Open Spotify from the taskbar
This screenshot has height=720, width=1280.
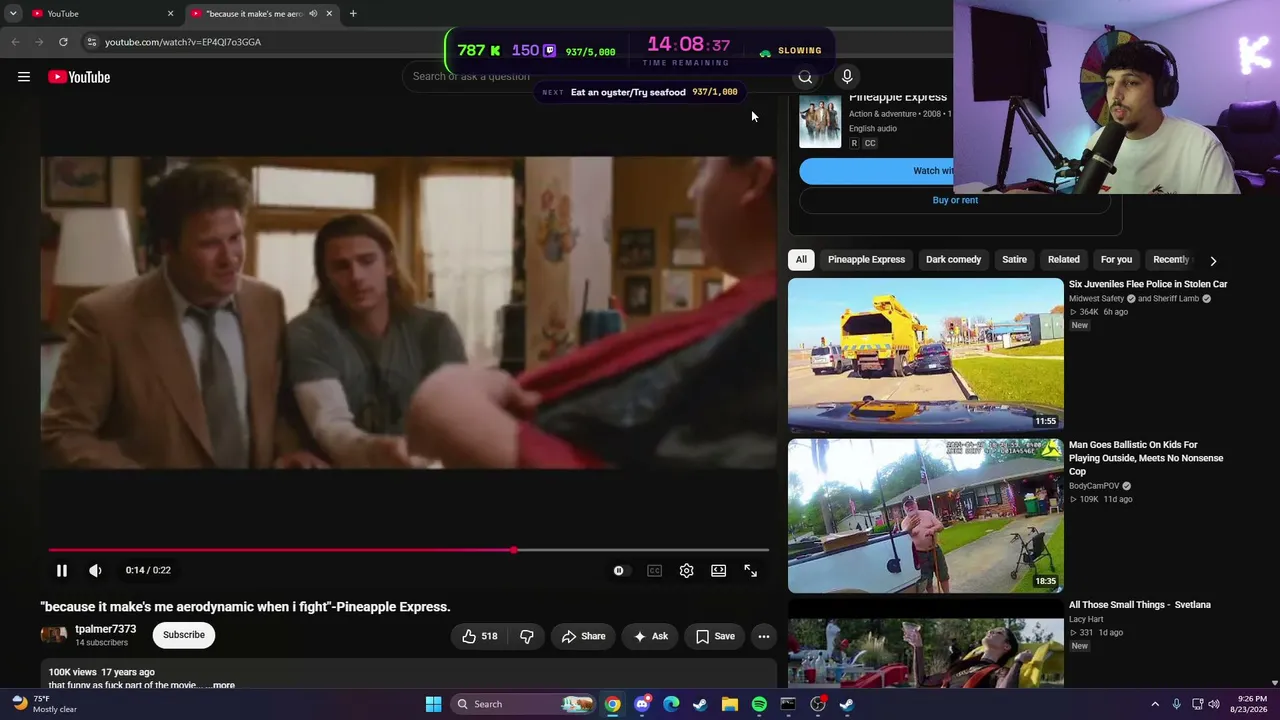click(759, 704)
